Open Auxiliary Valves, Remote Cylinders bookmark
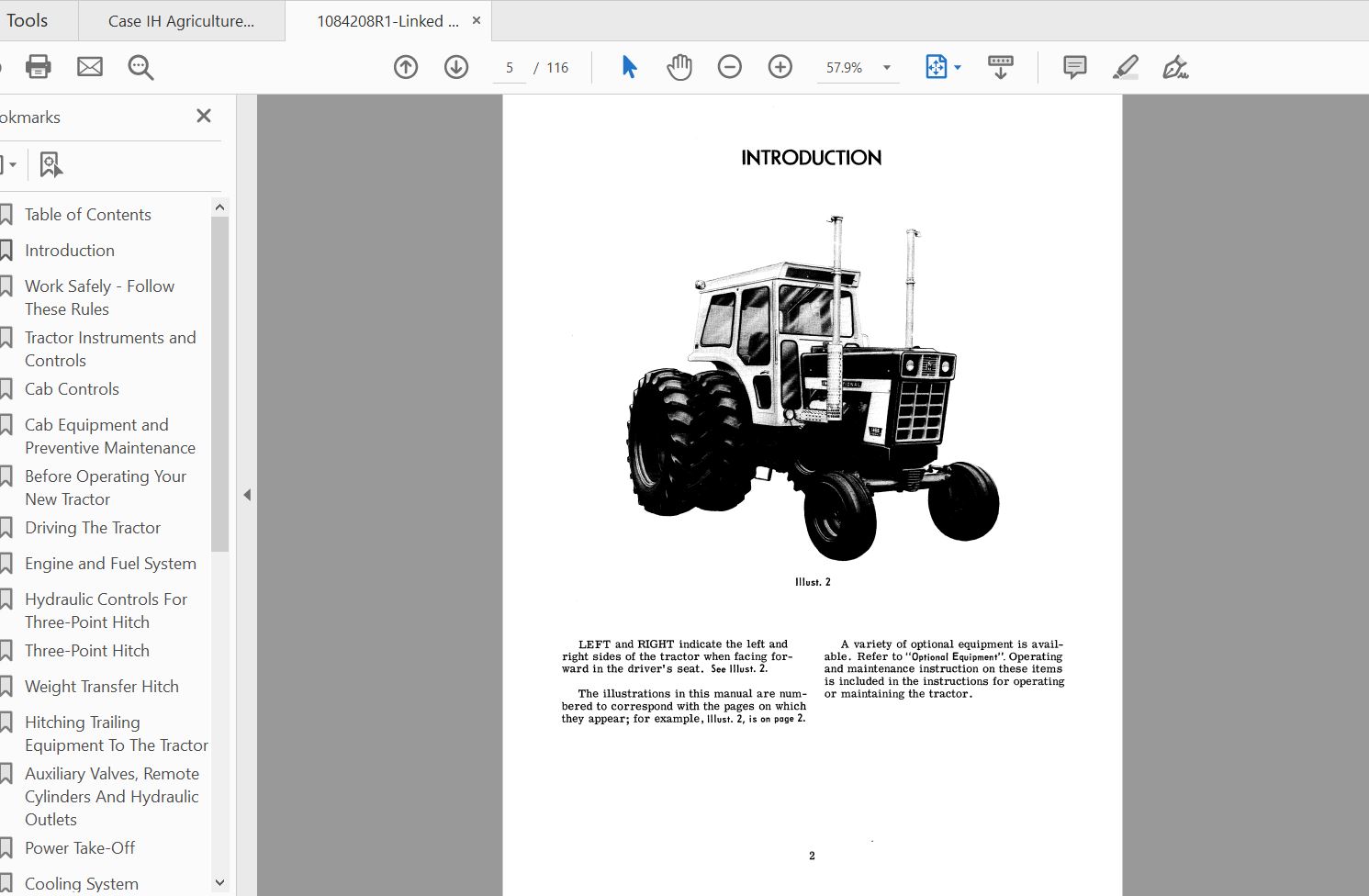 [x=112, y=797]
